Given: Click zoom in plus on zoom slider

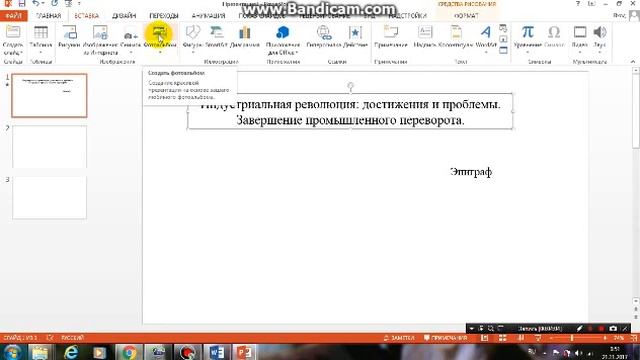Looking at the screenshot, I should coord(605,338).
